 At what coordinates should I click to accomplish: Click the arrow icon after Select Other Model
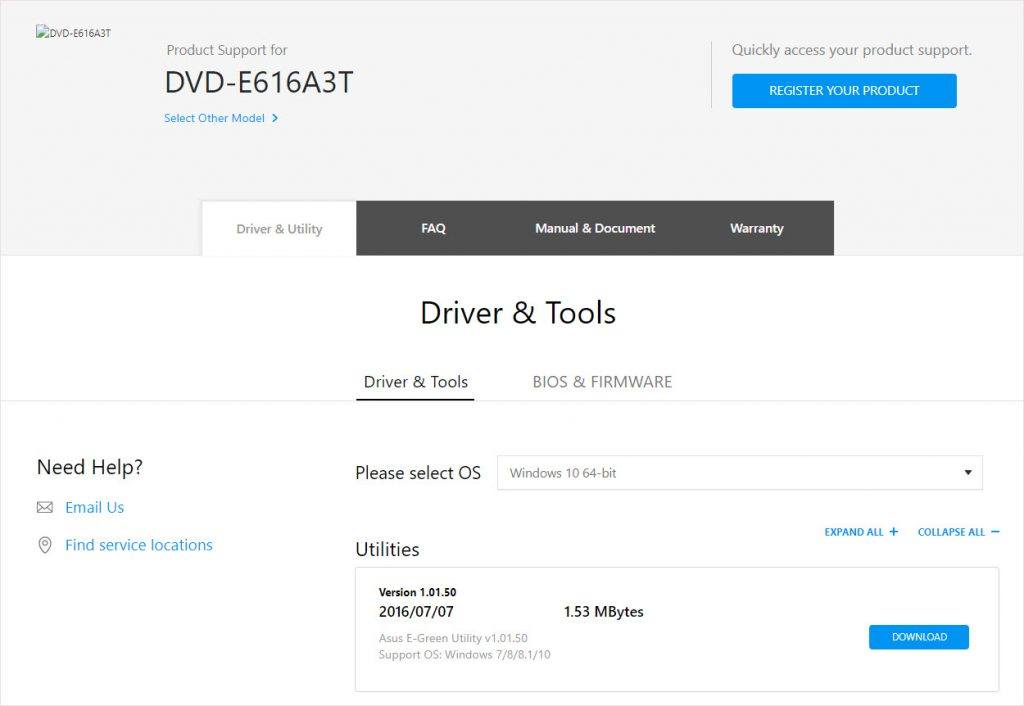pos(277,117)
